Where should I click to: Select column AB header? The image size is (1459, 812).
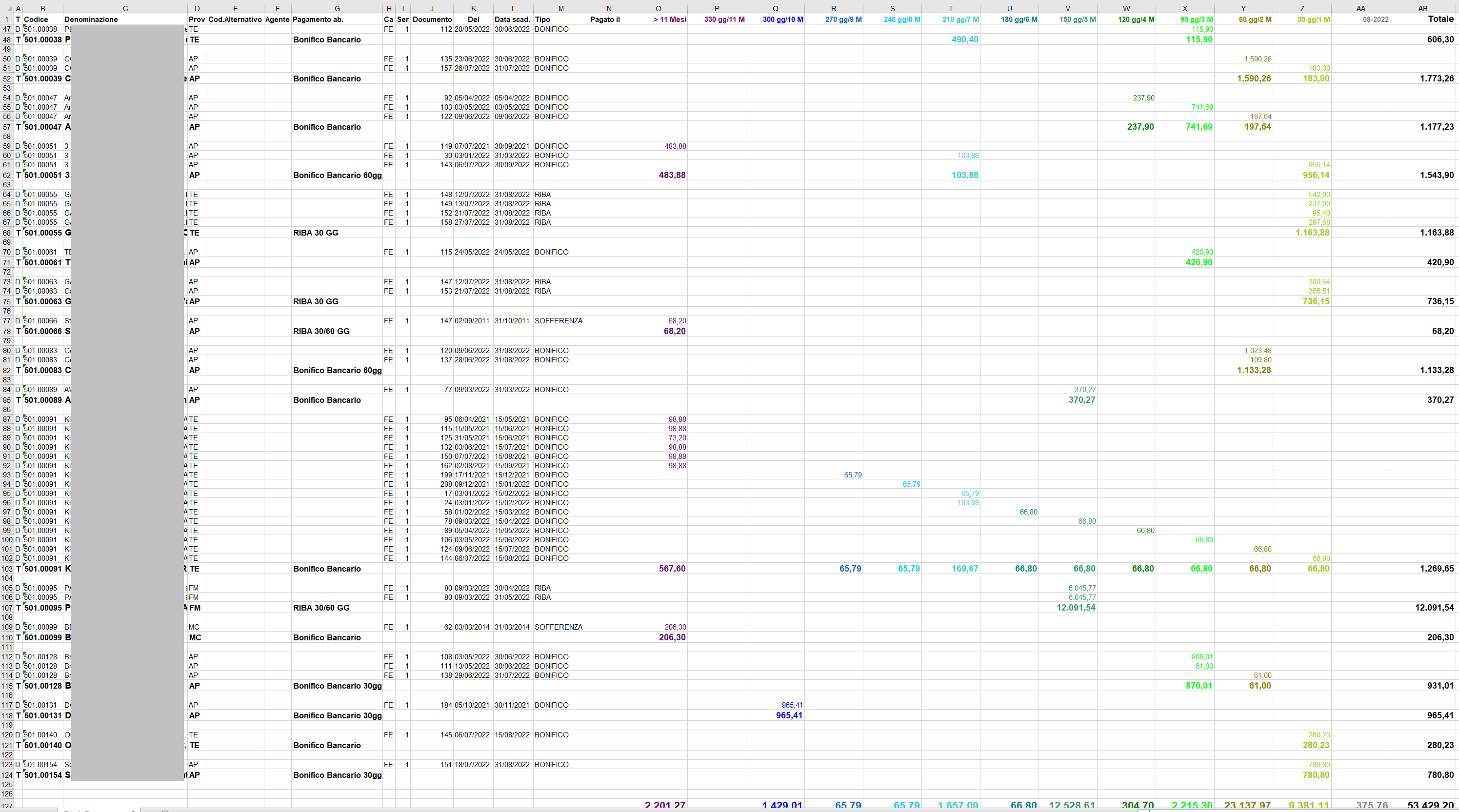tap(1422, 8)
